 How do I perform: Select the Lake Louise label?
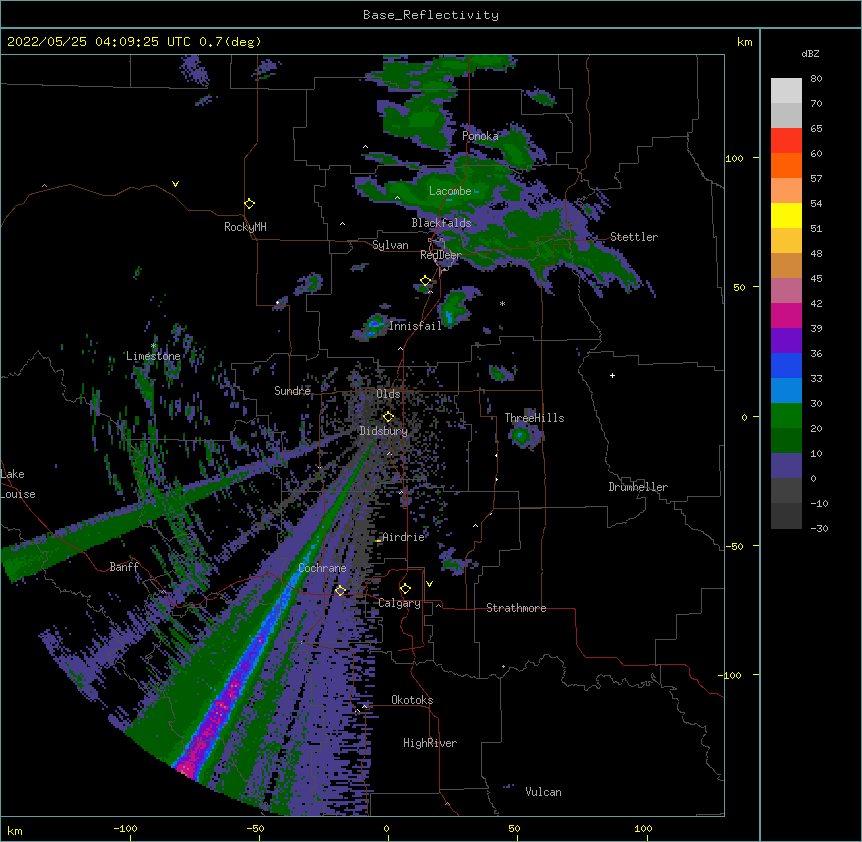coord(18,484)
